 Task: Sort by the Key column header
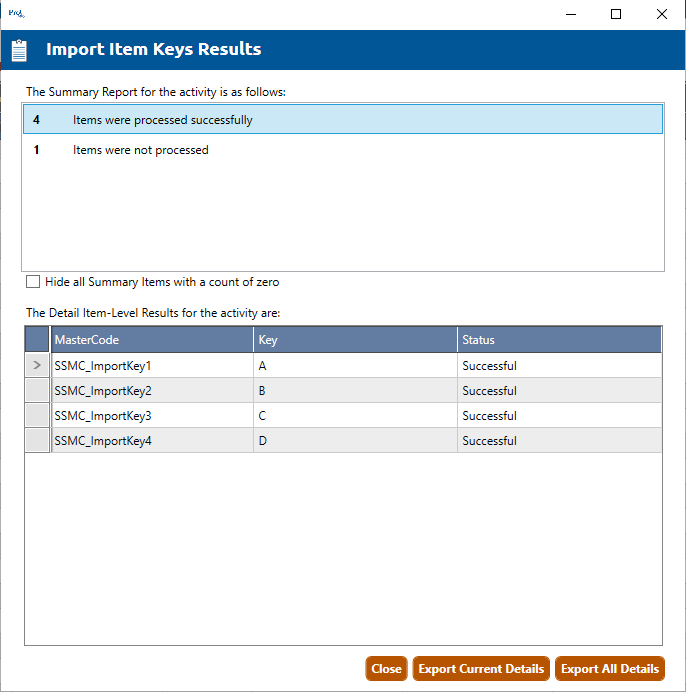click(x=355, y=340)
